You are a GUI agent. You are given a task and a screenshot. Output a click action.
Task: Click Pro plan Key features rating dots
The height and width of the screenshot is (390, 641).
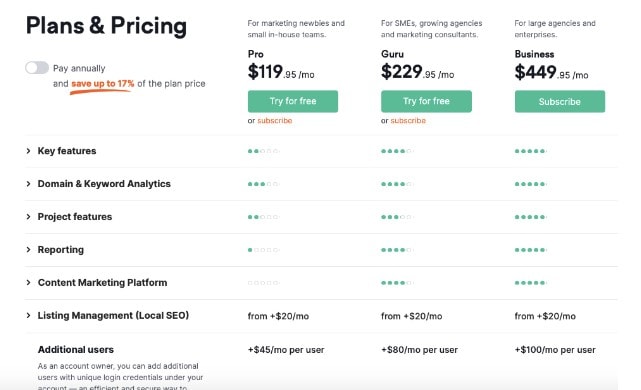tap(263, 151)
